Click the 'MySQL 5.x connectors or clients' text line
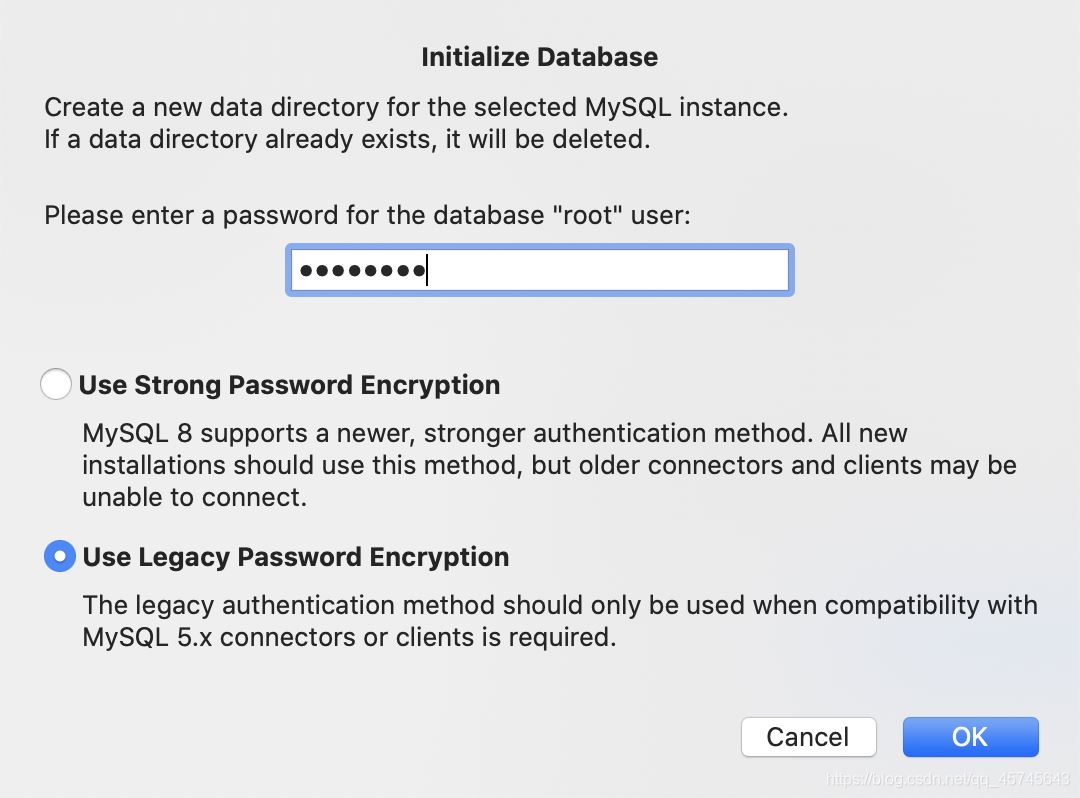The image size is (1080, 798). pos(349,638)
